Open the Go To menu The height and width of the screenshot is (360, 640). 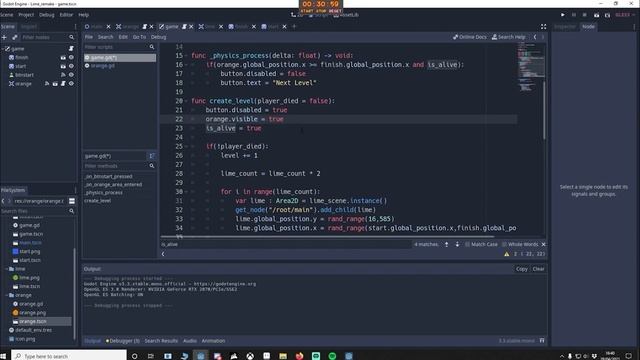point(139,37)
